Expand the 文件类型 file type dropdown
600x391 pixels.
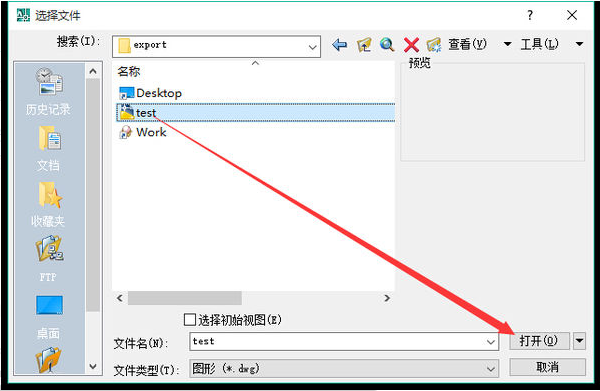pyautogui.click(x=491, y=369)
